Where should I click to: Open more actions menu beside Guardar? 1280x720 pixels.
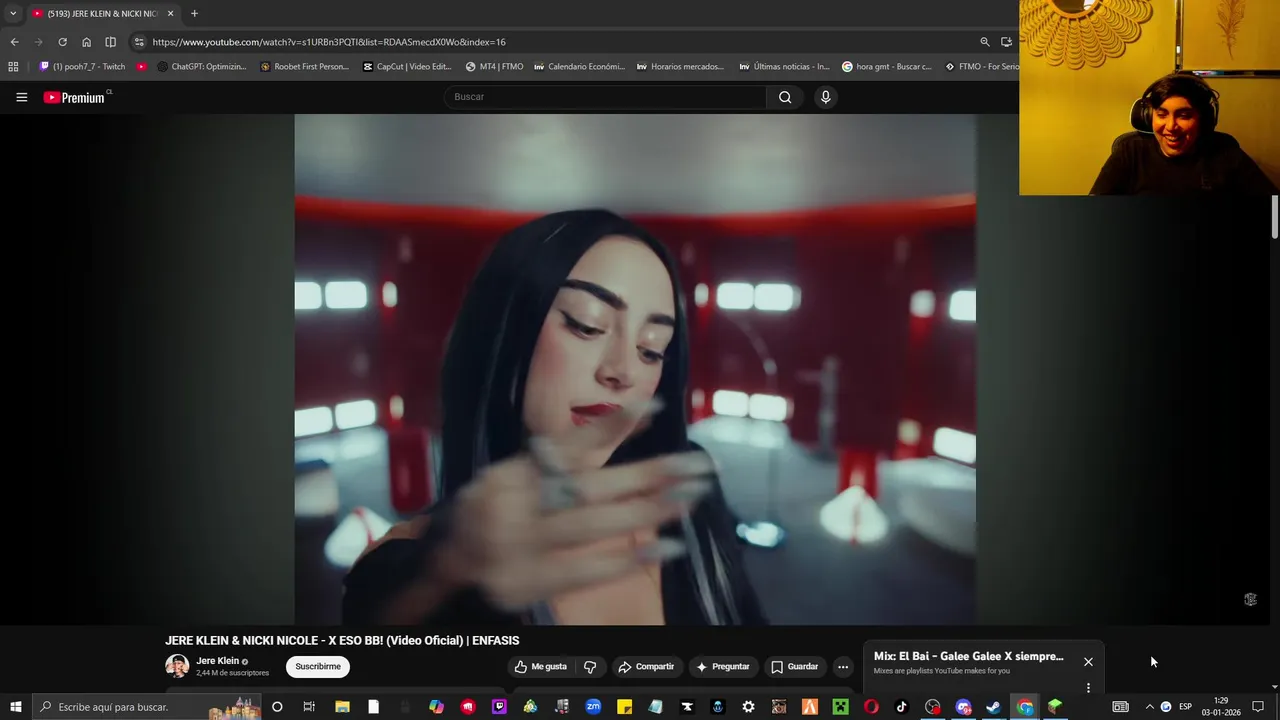(x=843, y=667)
